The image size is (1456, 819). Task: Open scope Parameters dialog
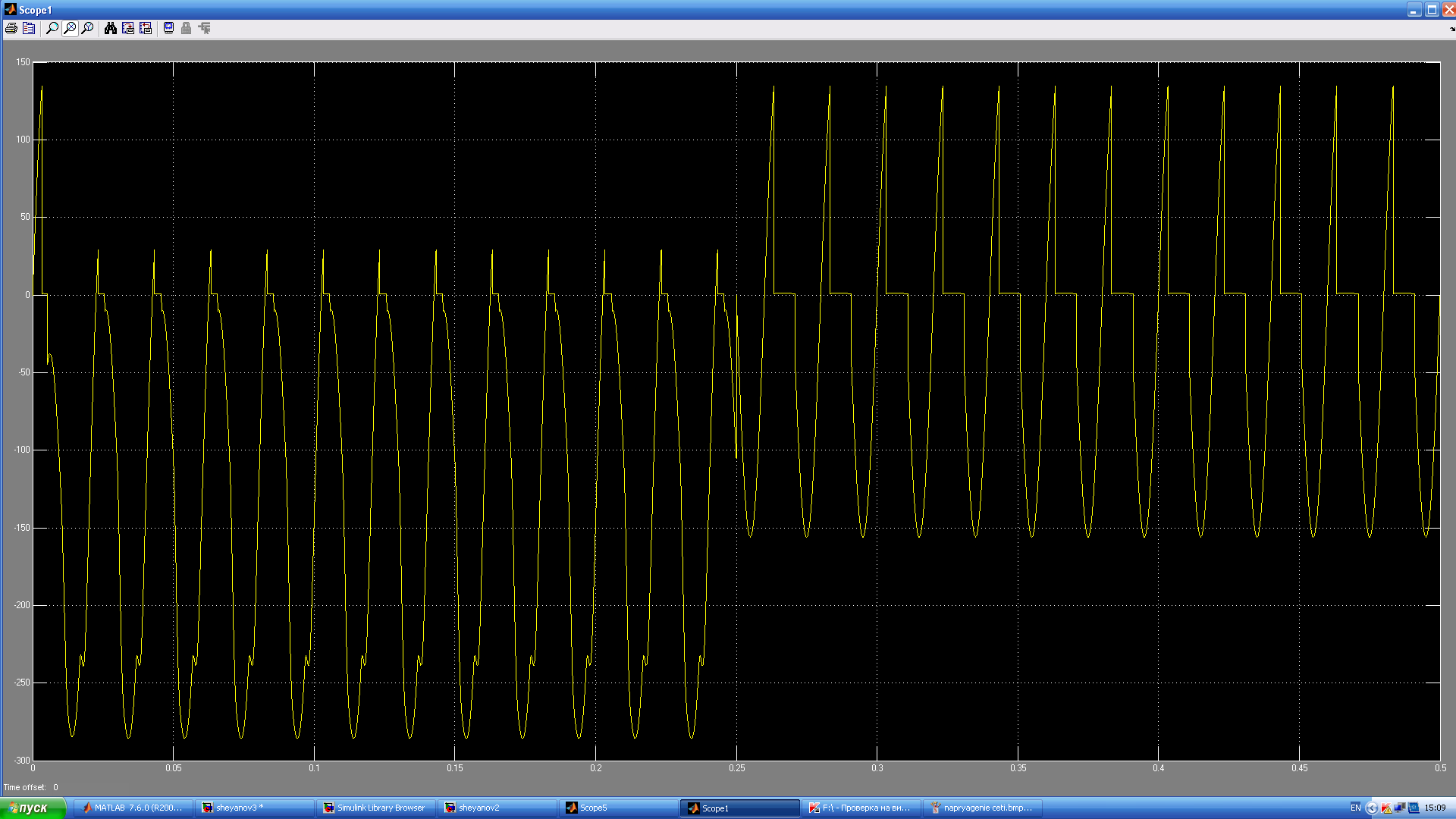click(x=29, y=28)
